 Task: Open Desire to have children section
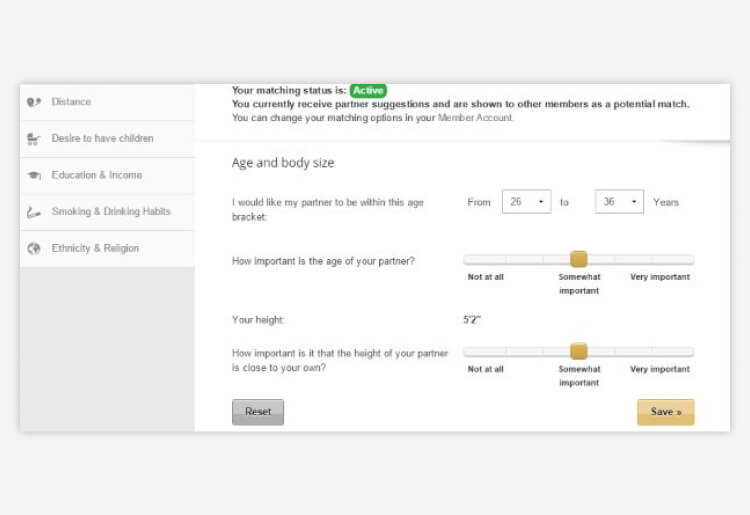coord(107,139)
